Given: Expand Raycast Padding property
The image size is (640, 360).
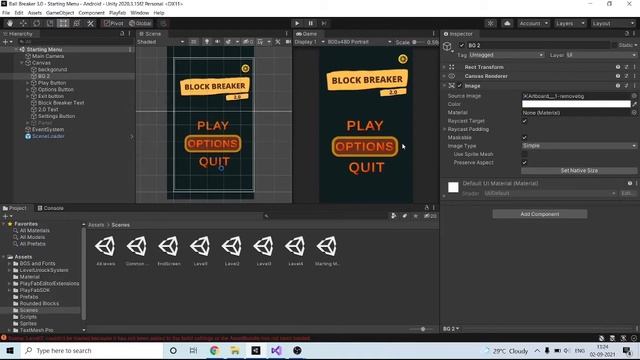Looking at the screenshot, I should [444, 129].
